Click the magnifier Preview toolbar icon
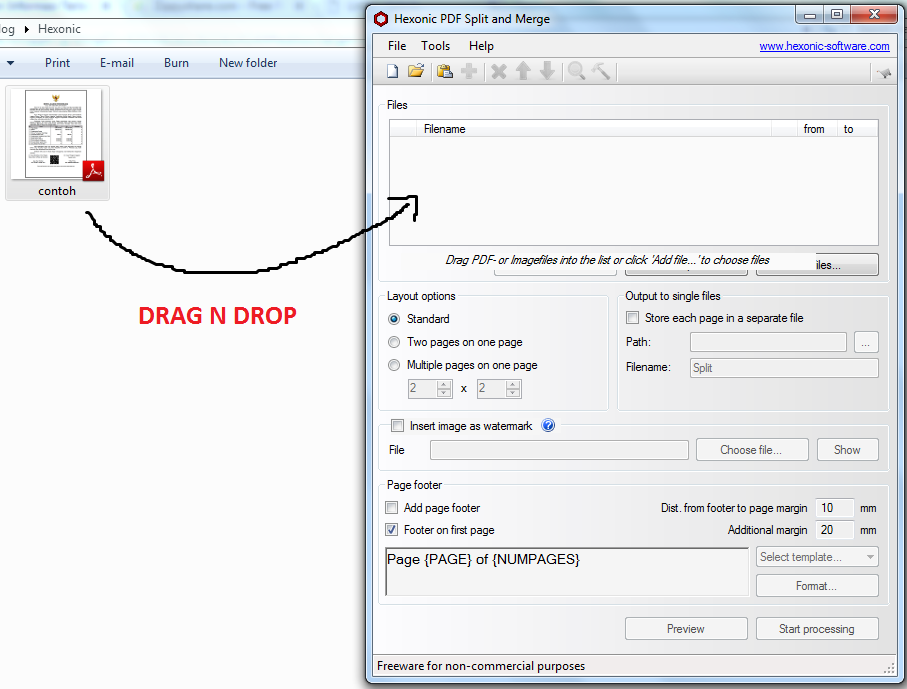The height and width of the screenshot is (689, 907). [576, 71]
